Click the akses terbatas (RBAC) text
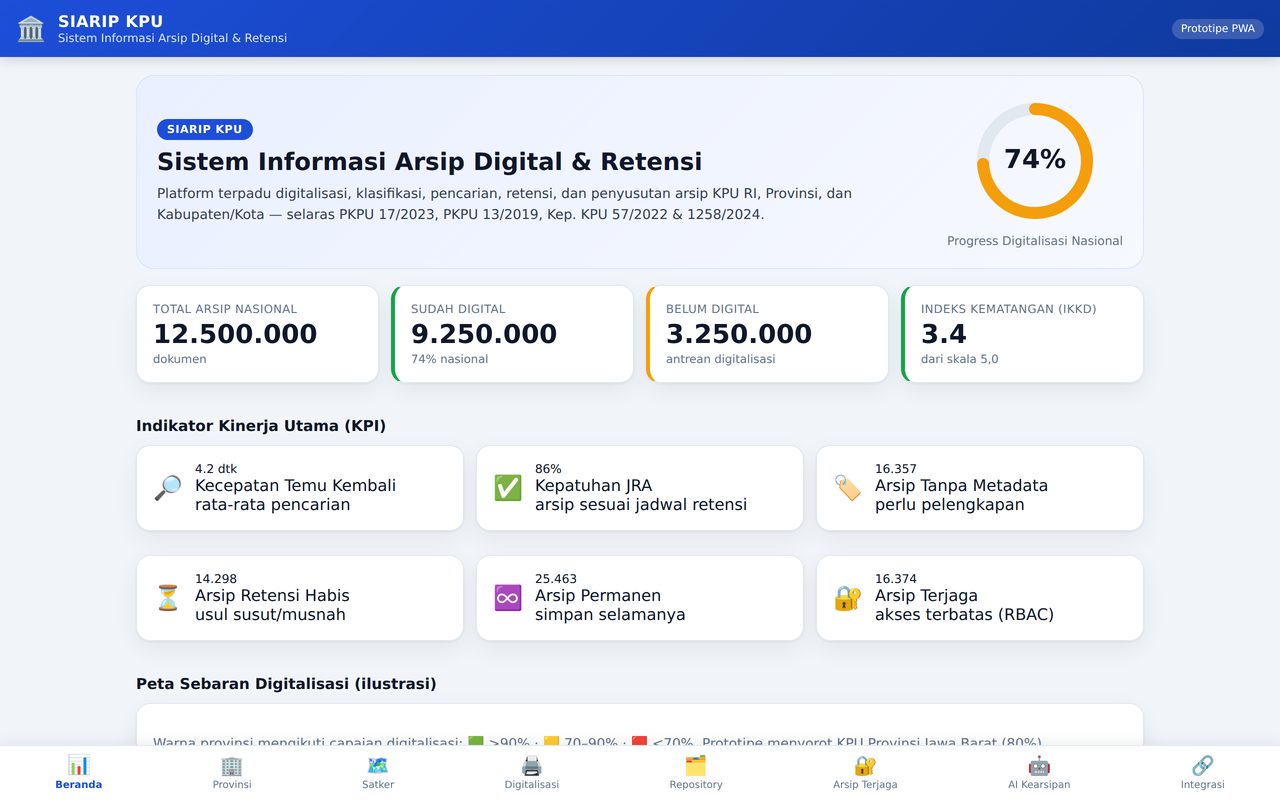The height and width of the screenshot is (800, 1280). (964, 615)
